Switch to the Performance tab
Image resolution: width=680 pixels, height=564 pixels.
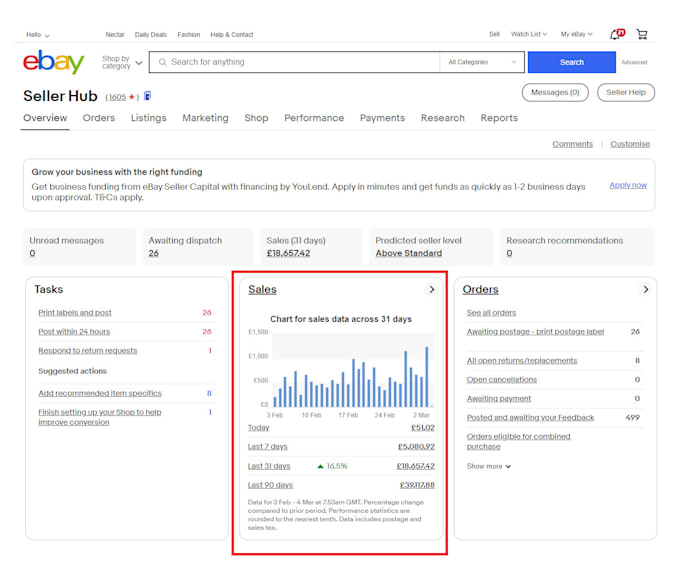314,118
